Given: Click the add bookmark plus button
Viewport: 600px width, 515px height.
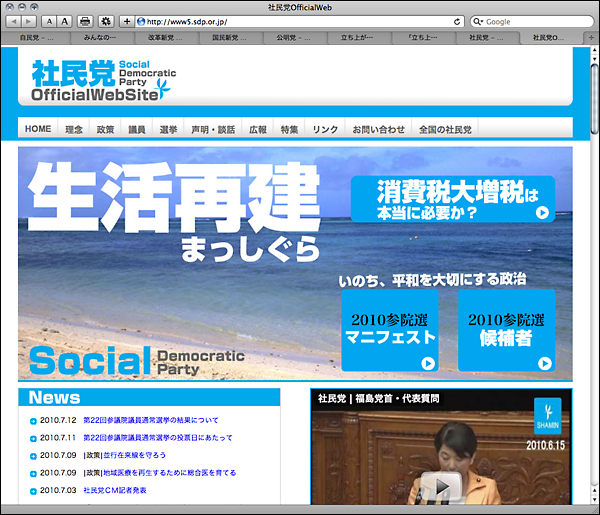Looking at the screenshot, I should [x=127, y=21].
